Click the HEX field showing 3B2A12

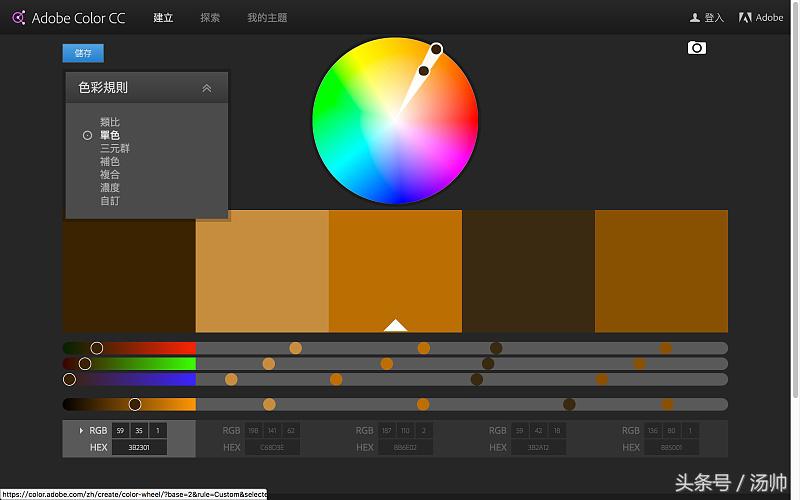[538, 447]
